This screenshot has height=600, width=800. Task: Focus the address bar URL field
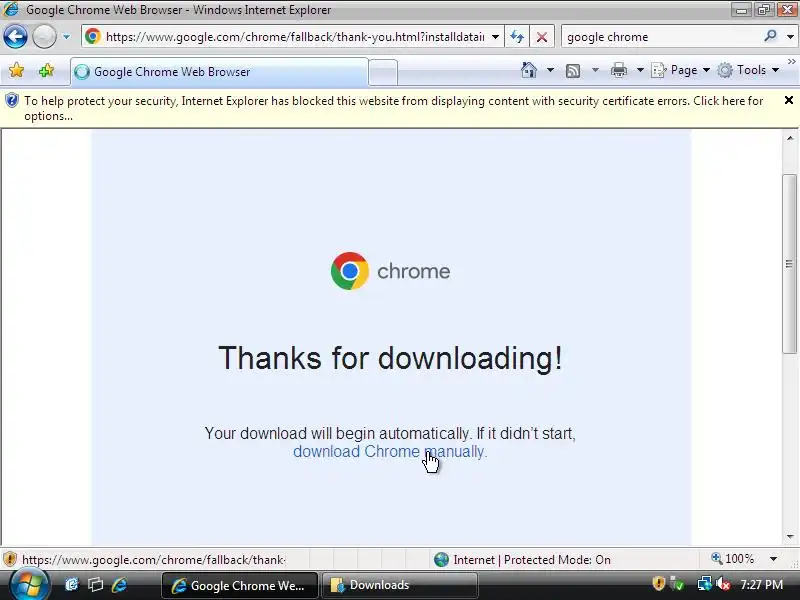pos(295,37)
